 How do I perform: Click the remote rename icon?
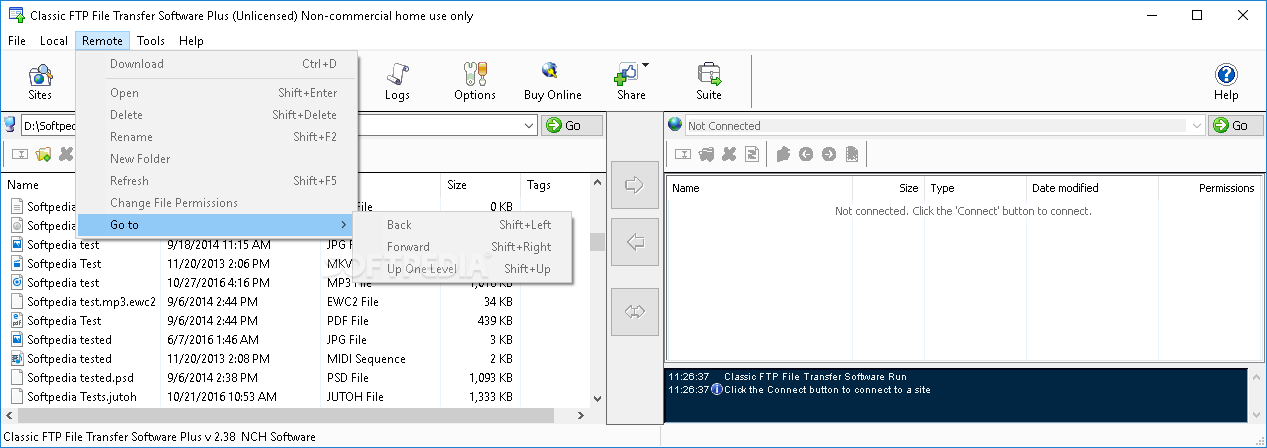pos(683,154)
